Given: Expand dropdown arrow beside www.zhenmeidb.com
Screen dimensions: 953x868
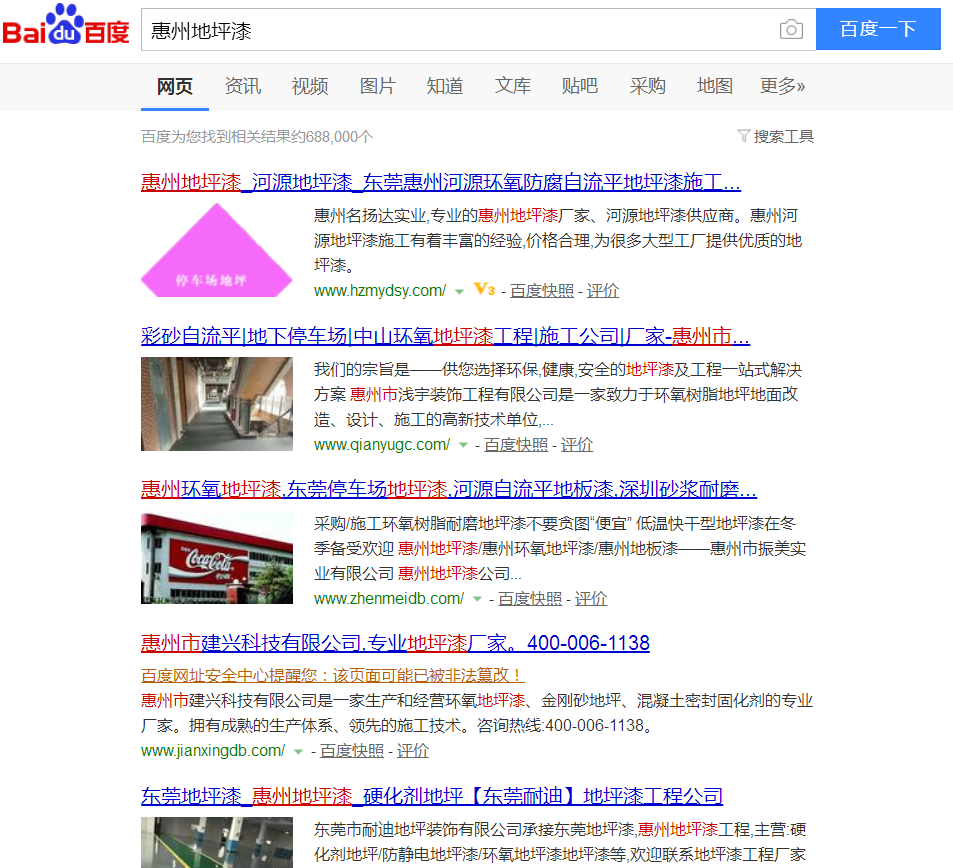Looking at the screenshot, I should click(x=477, y=599).
